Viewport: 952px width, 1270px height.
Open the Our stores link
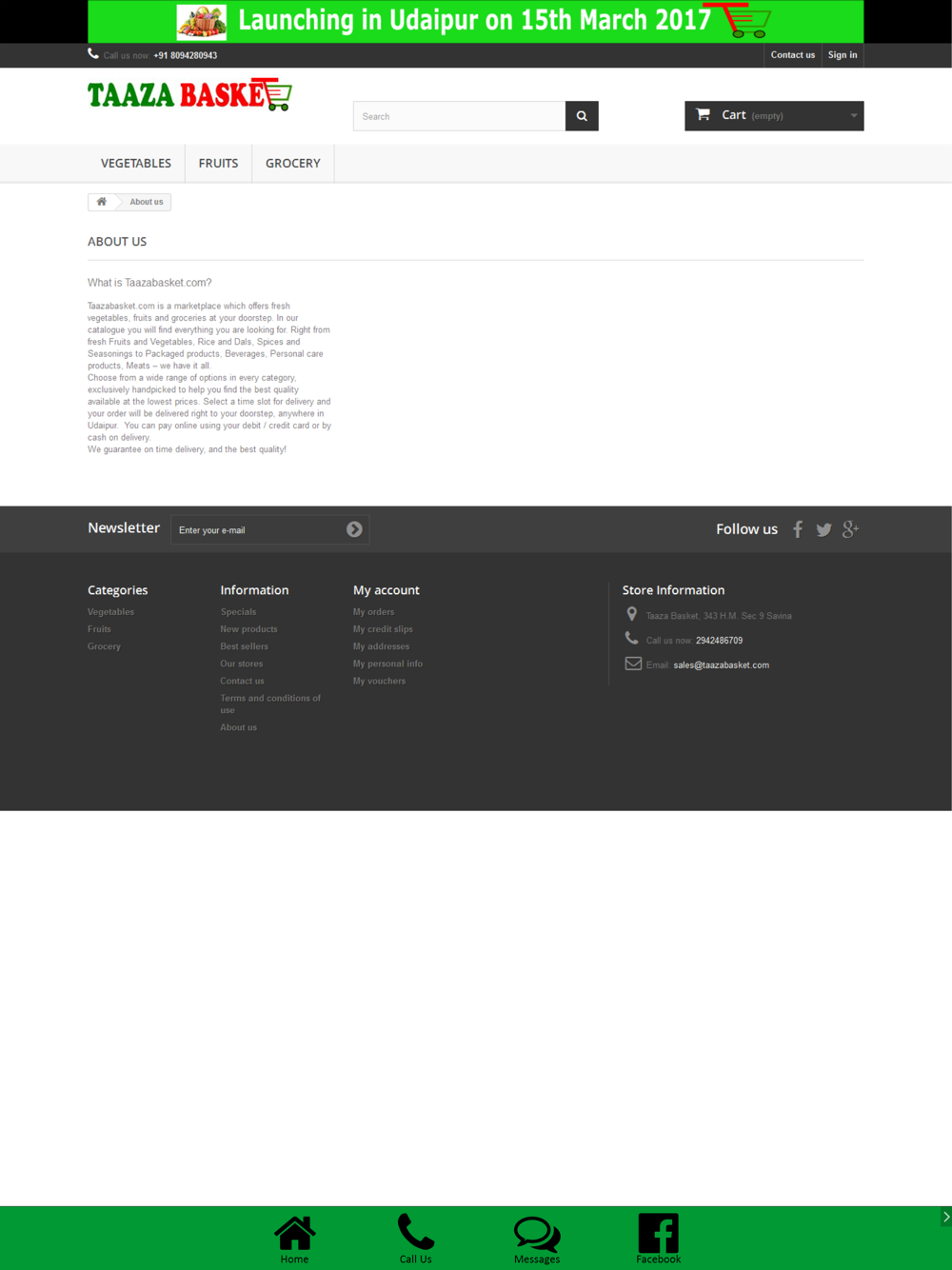(241, 664)
